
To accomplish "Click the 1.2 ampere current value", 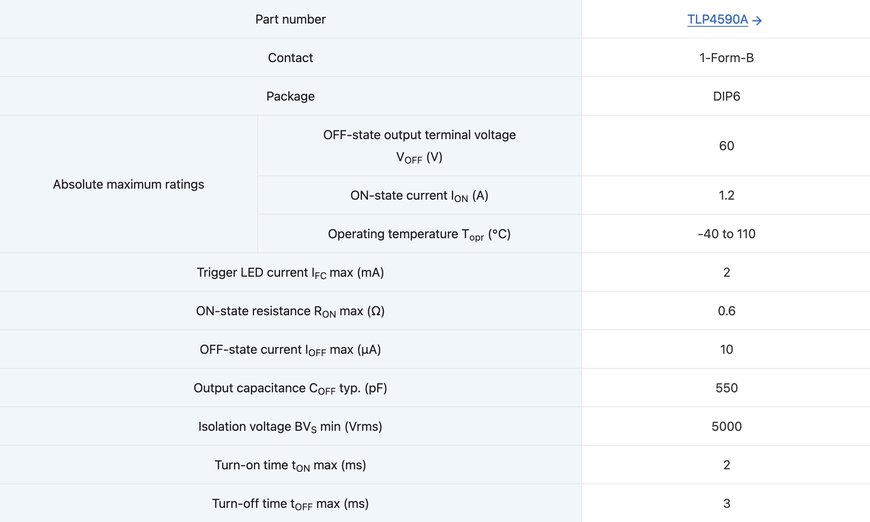I will click(726, 195).
